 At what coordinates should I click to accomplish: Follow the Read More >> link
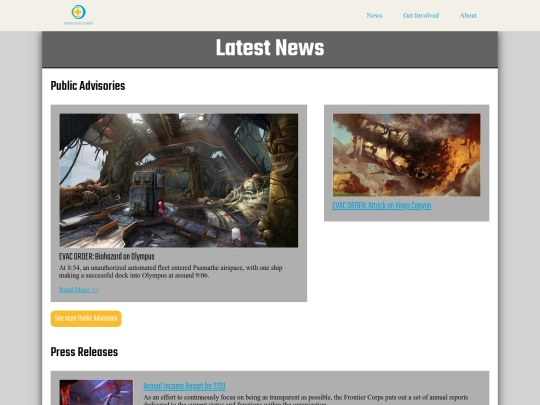point(79,290)
